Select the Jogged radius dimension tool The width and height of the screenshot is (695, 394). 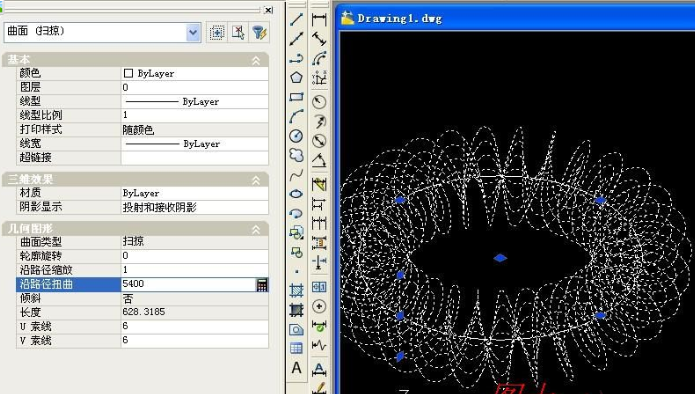click(x=319, y=121)
